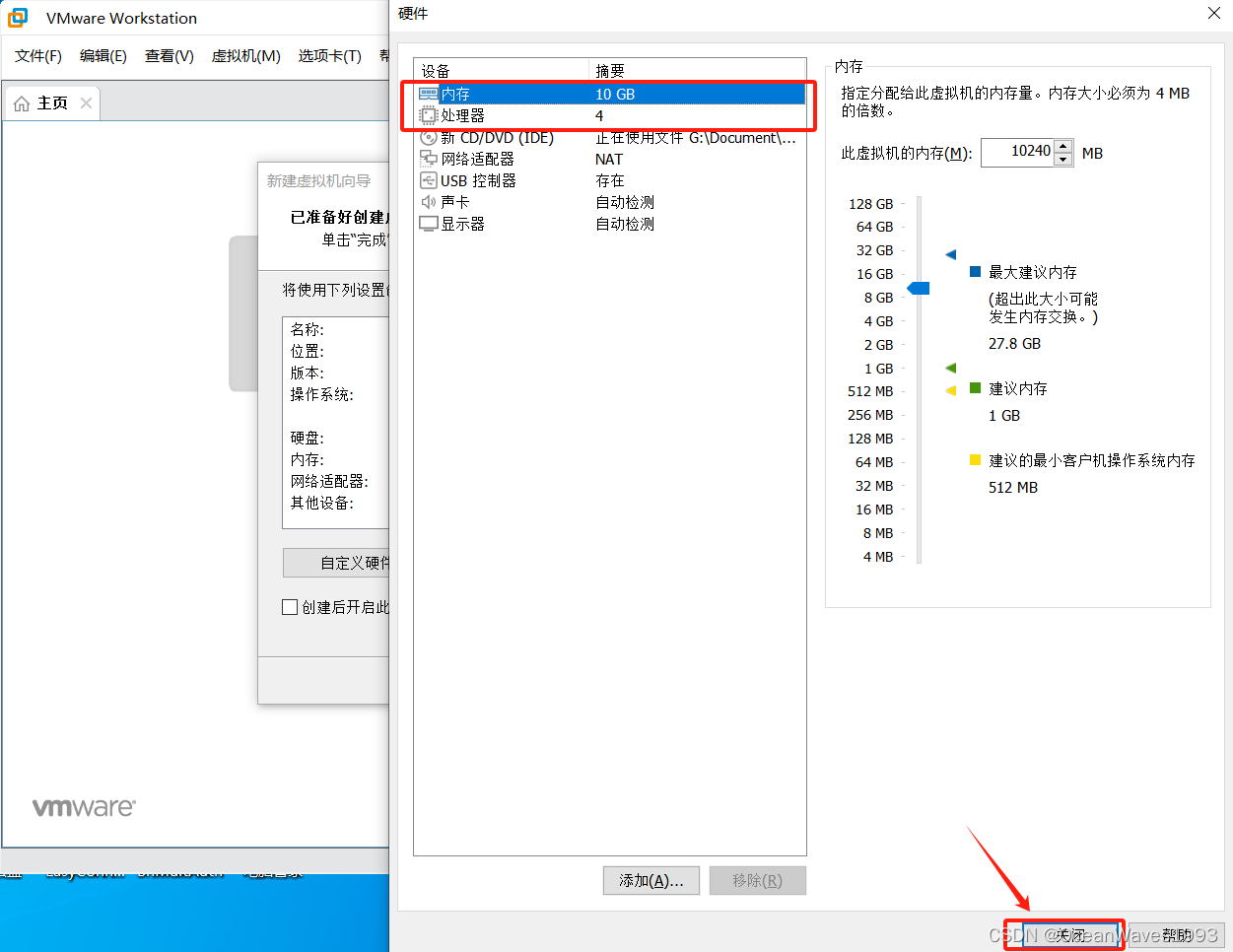Close the 主页 tab with its X
The image size is (1233, 952).
pyautogui.click(x=86, y=102)
